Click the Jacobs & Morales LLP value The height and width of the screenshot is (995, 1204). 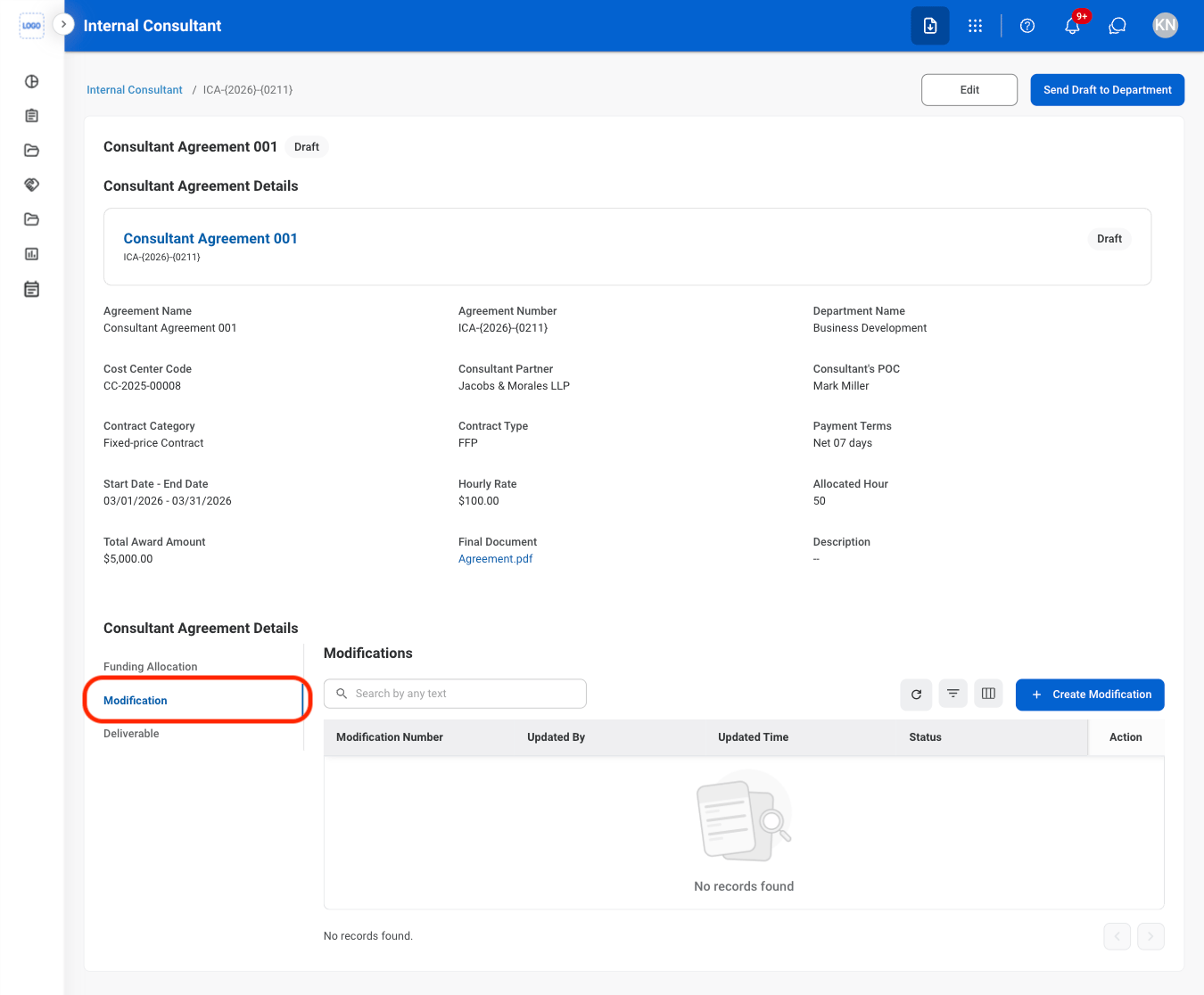pos(514,386)
